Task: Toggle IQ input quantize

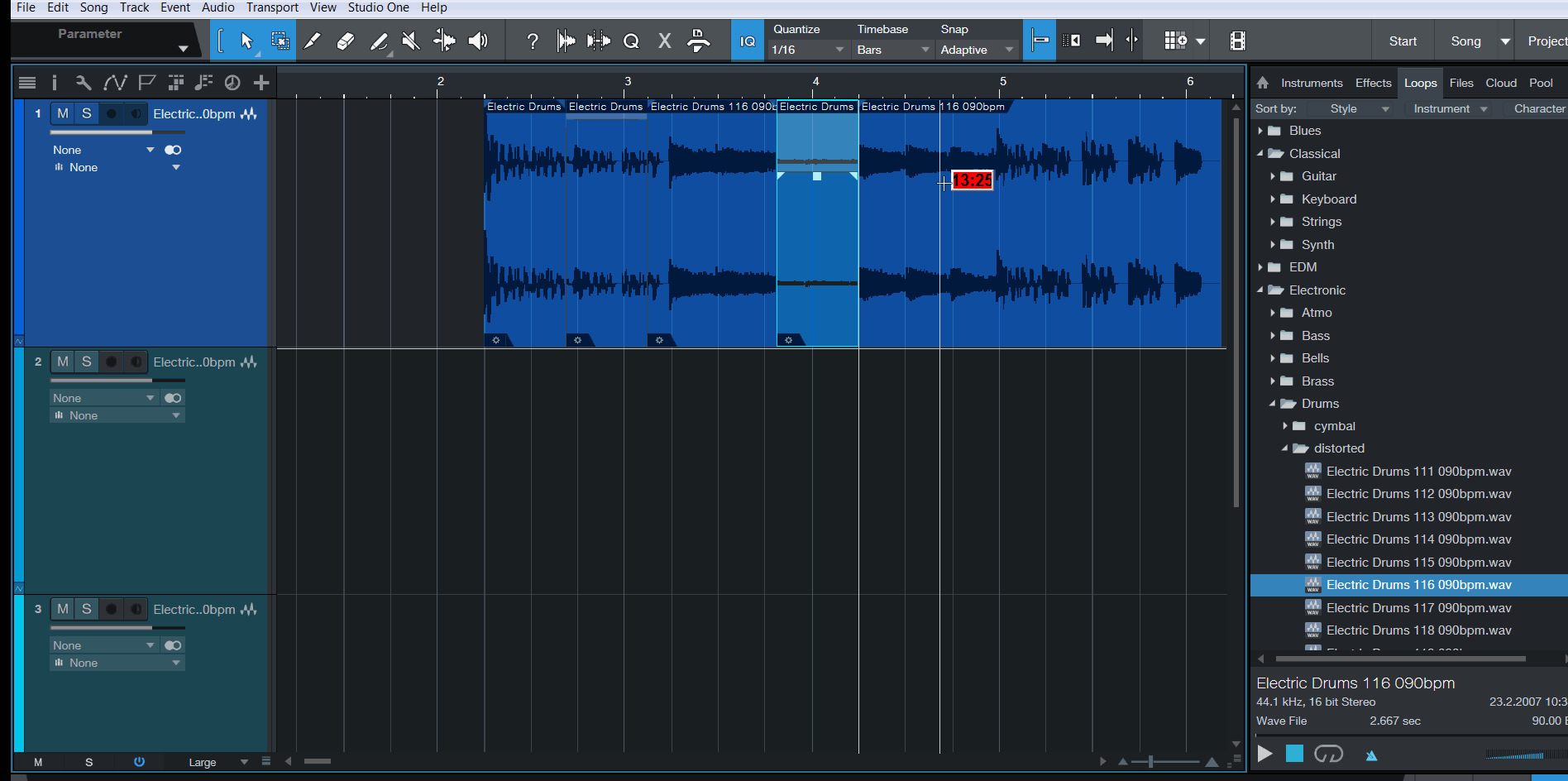Action: point(748,41)
